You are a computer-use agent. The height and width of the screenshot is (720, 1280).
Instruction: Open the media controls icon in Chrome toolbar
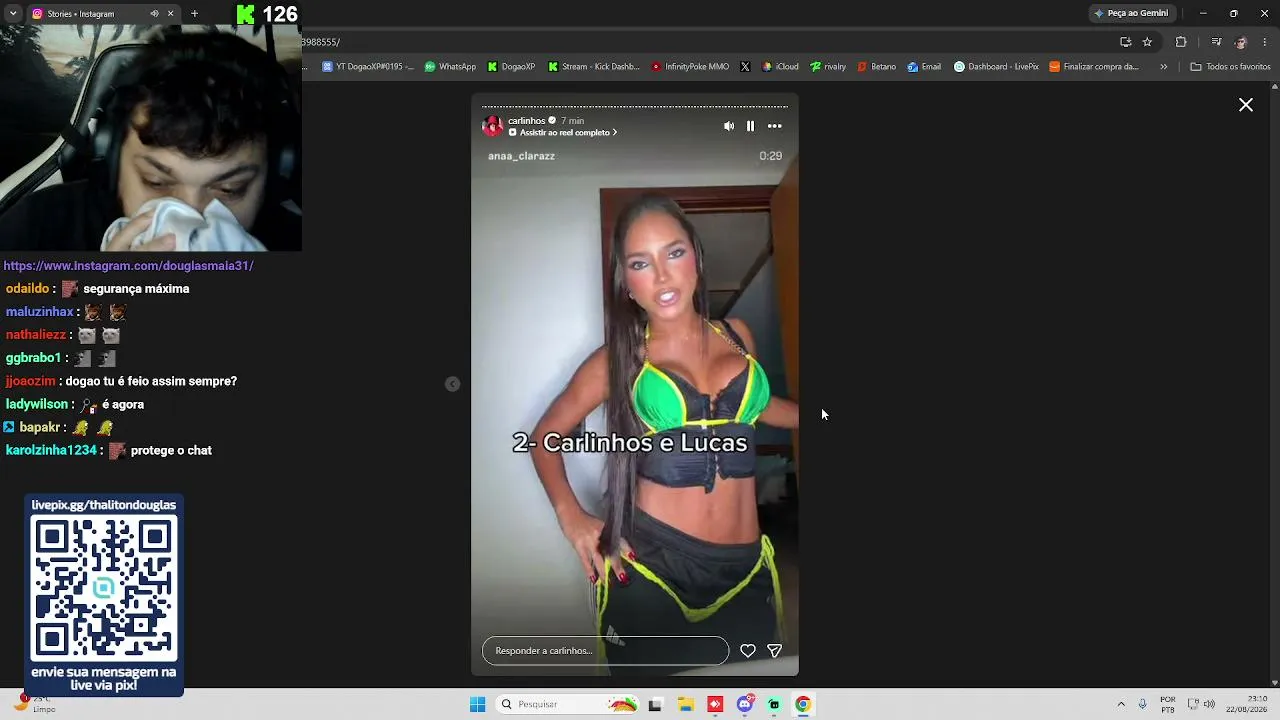point(1216,42)
